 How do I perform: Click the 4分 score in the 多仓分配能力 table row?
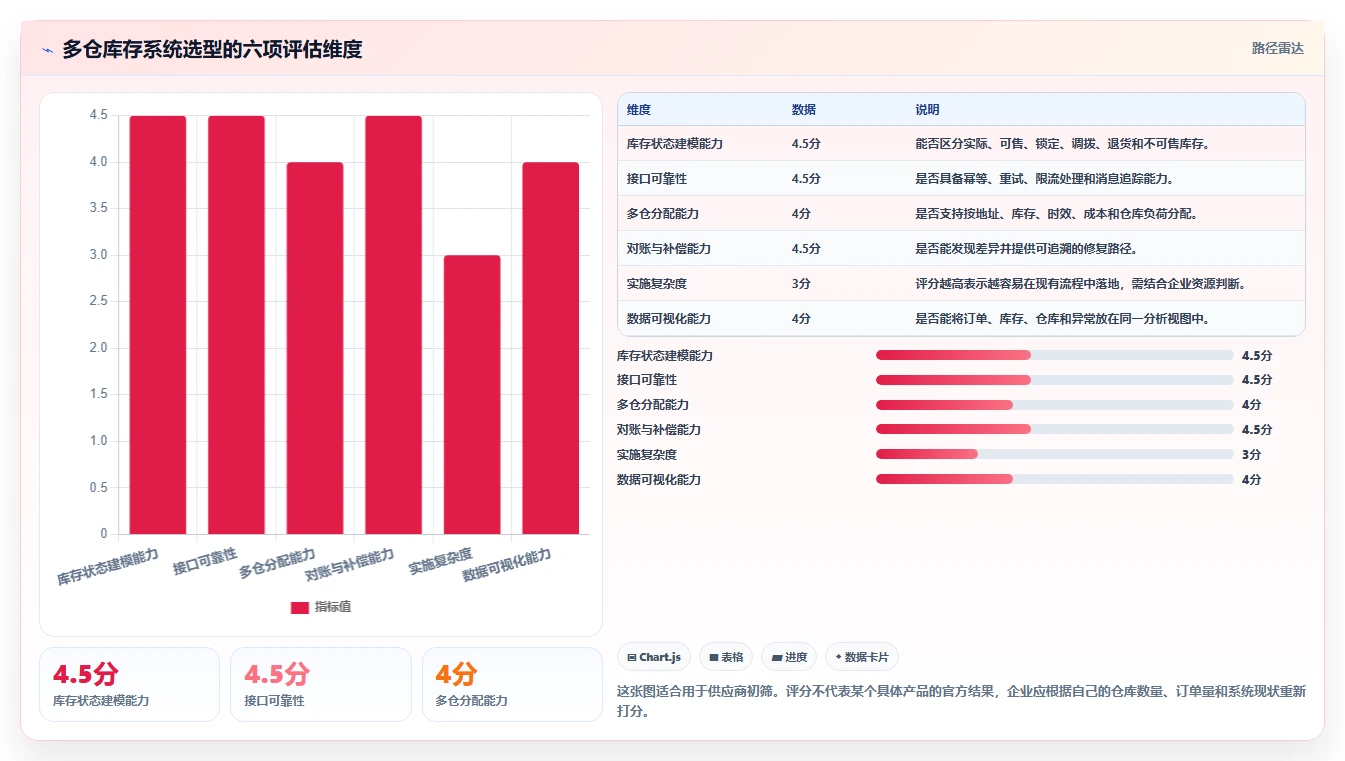[x=801, y=214]
